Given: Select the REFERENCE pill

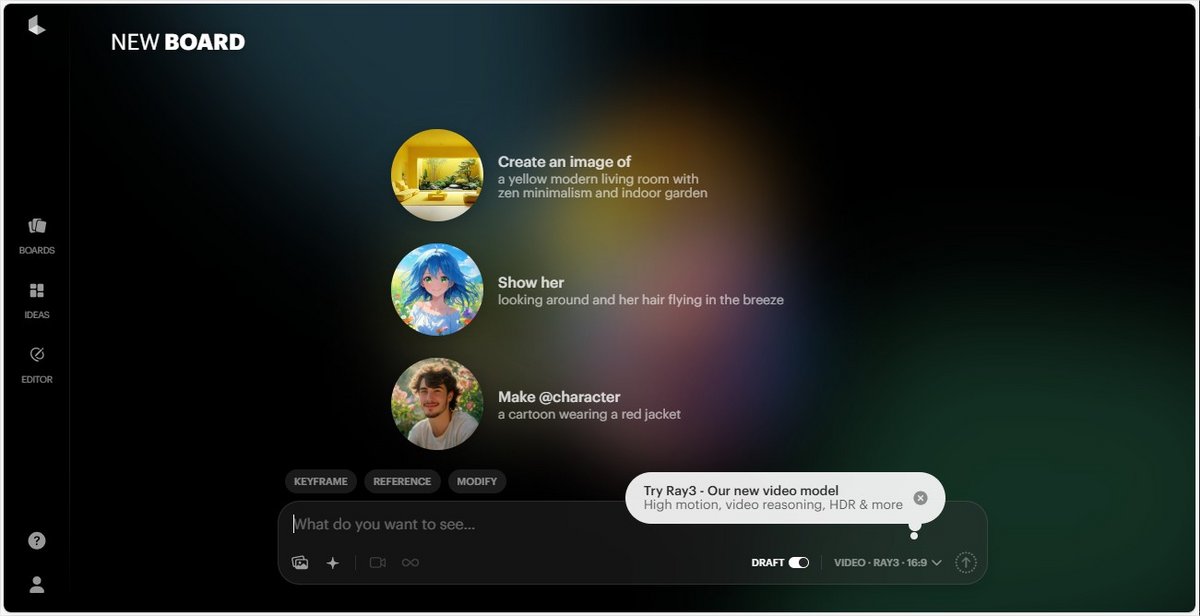Looking at the screenshot, I should tap(402, 481).
